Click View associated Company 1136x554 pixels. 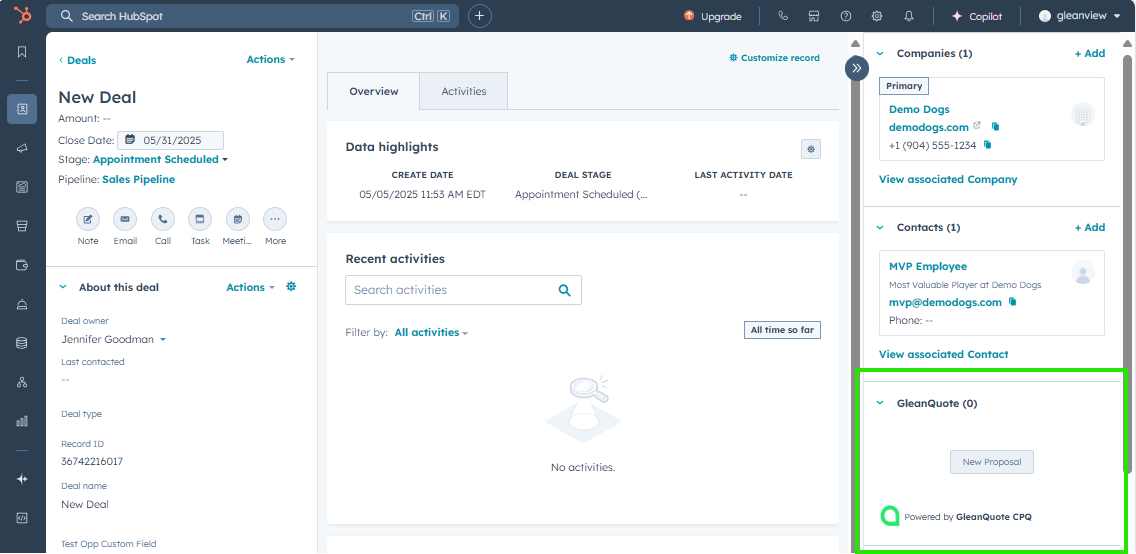tap(948, 179)
